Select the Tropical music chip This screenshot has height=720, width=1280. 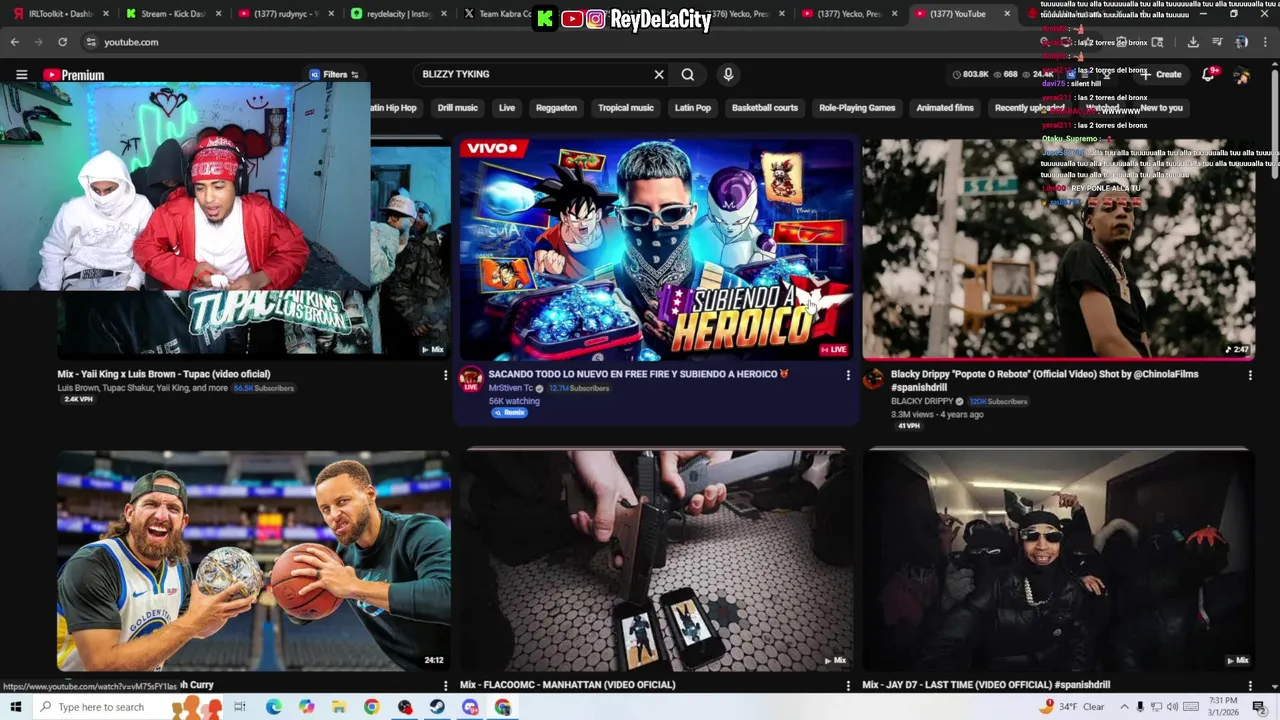626,108
